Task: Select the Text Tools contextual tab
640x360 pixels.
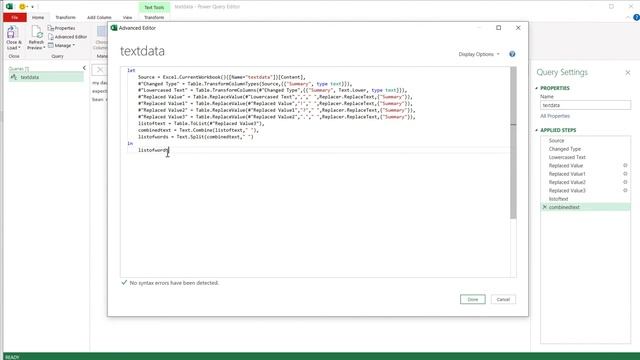Action: pos(154,7)
